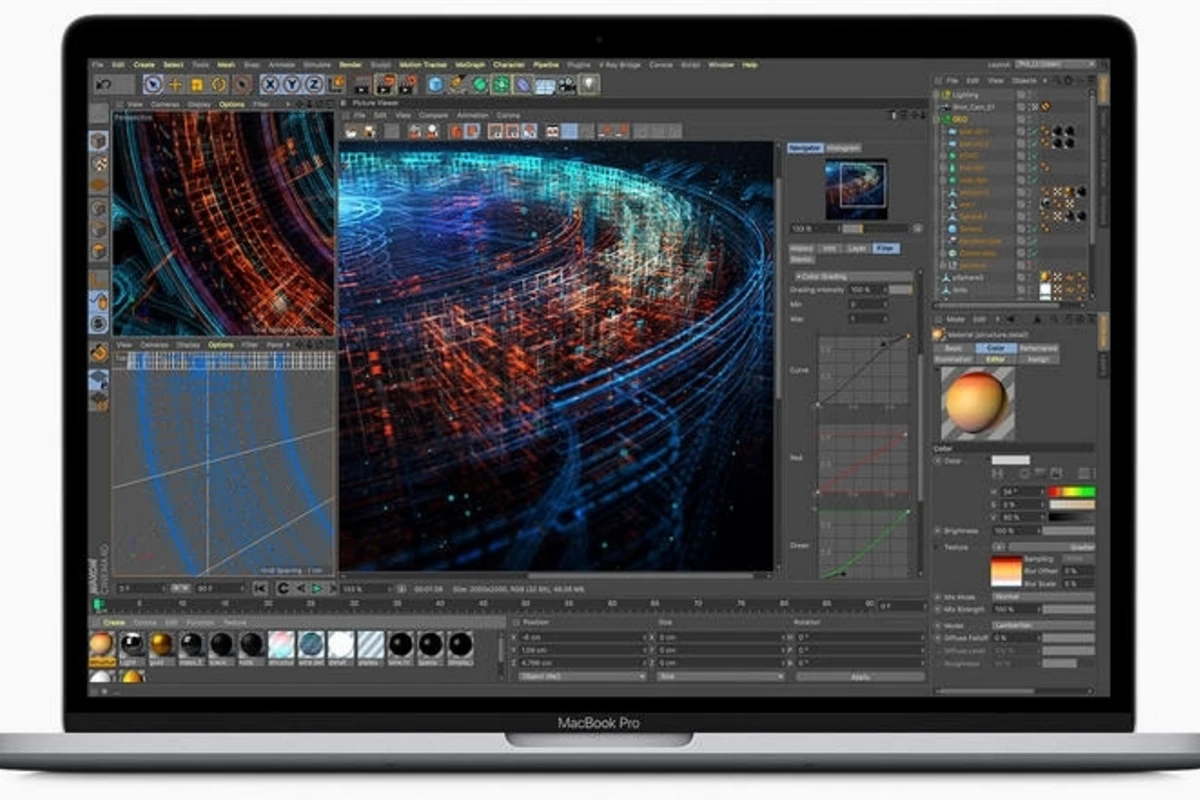Image resolution: width=1200 pixels, height=800 pixels.
Task: Click the material Color swatch
Action: (1010, 460)
